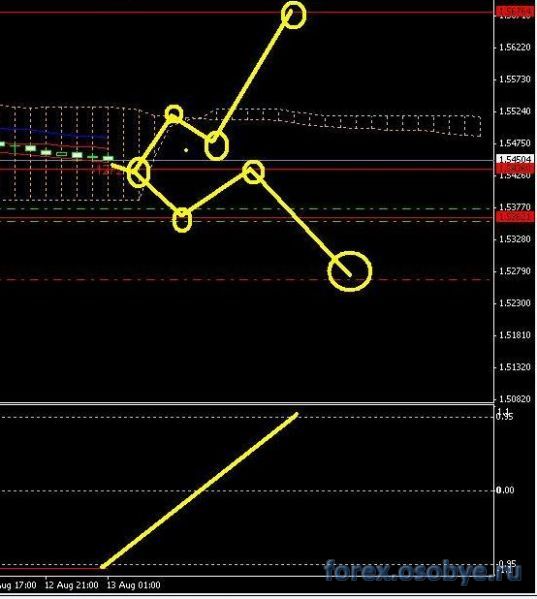Image resolution: width=537 pixels, height=599 pixels.
Task: Select the 1.50820 price axis label
Action: click(x=515, y=399)
